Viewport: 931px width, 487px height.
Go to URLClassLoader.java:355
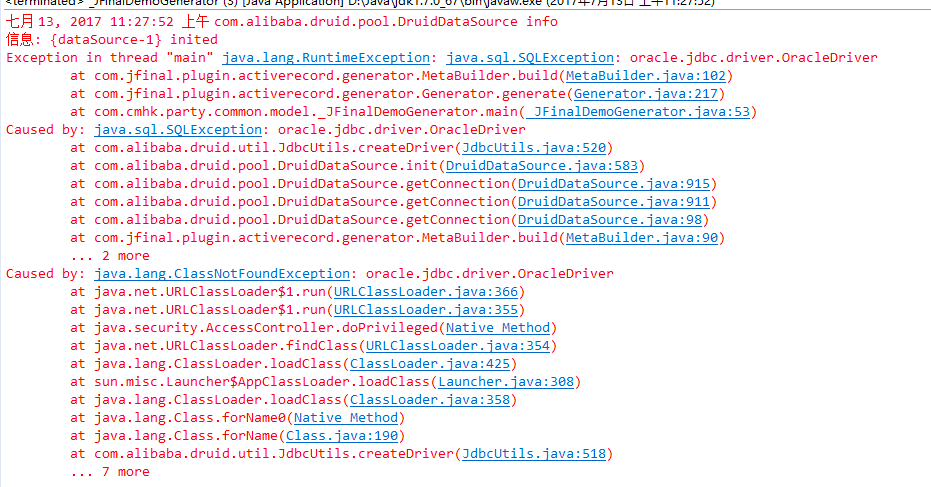tap(426, 310)
